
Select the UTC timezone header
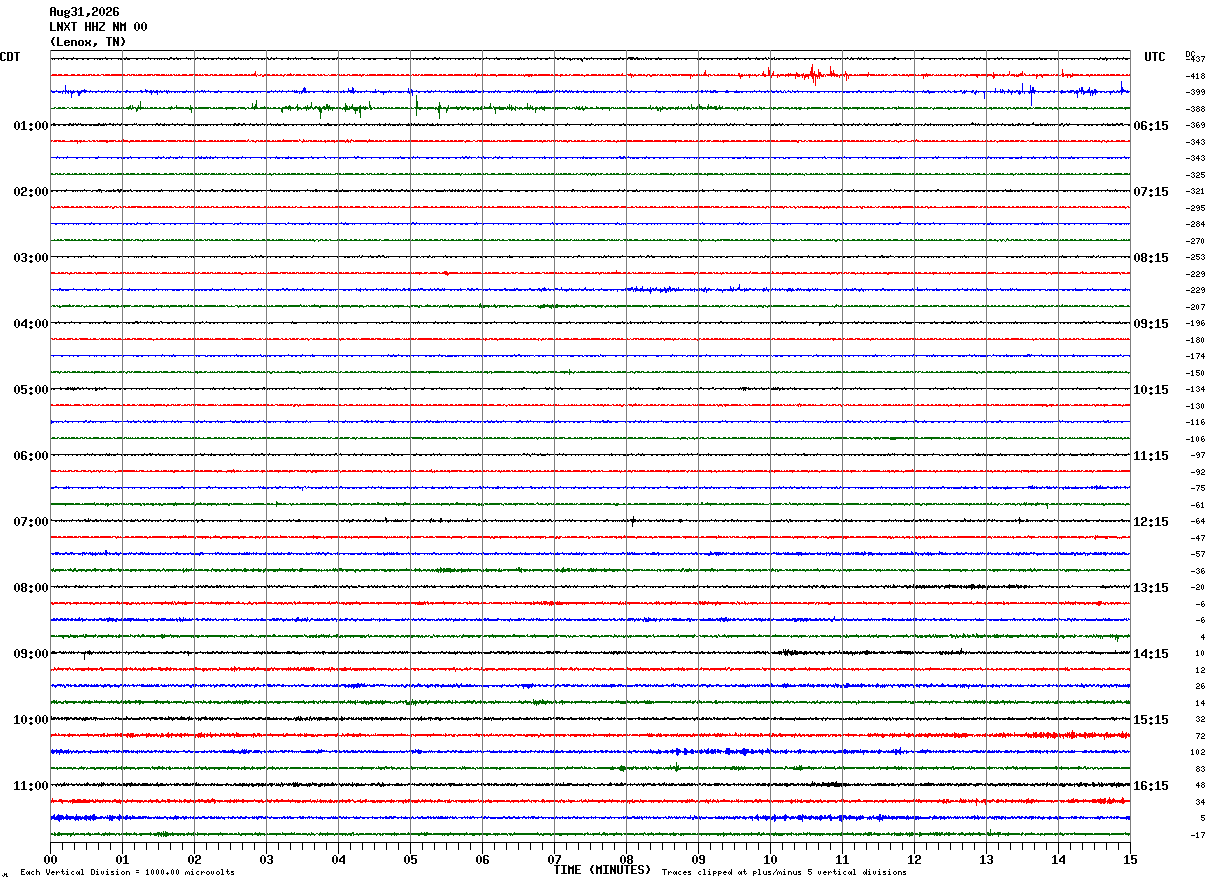tap(1155, 57)
